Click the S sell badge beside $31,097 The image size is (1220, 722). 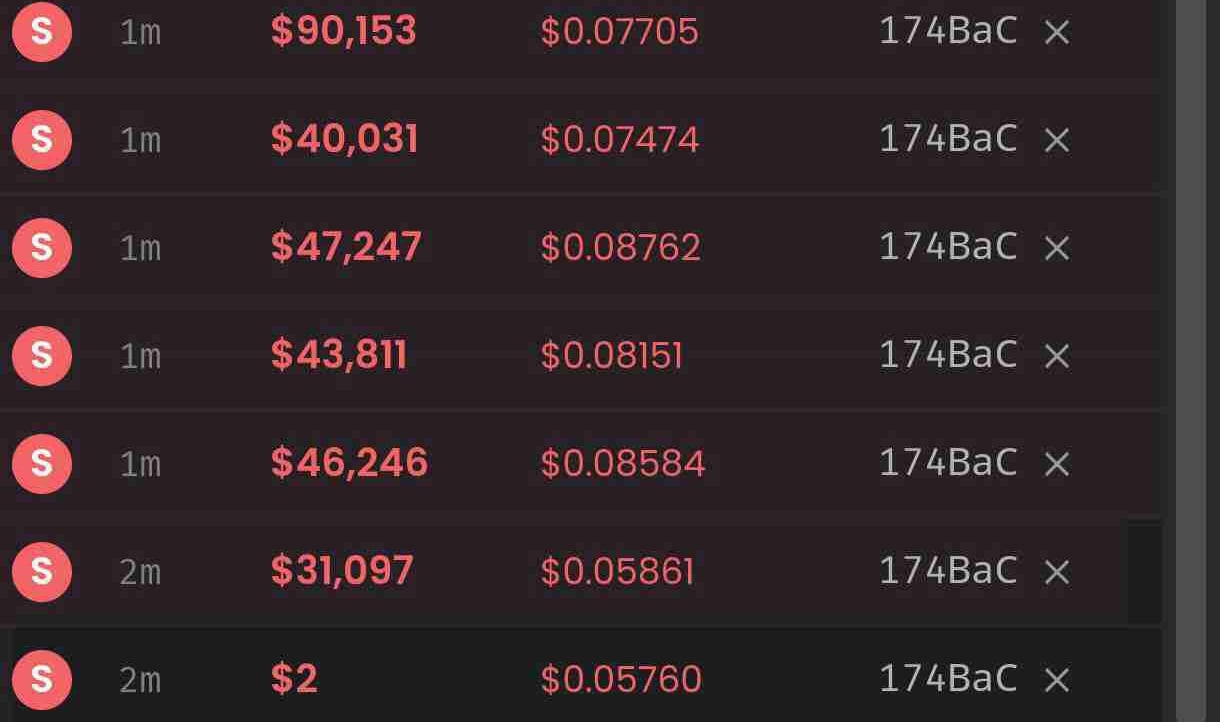[41, 572]
